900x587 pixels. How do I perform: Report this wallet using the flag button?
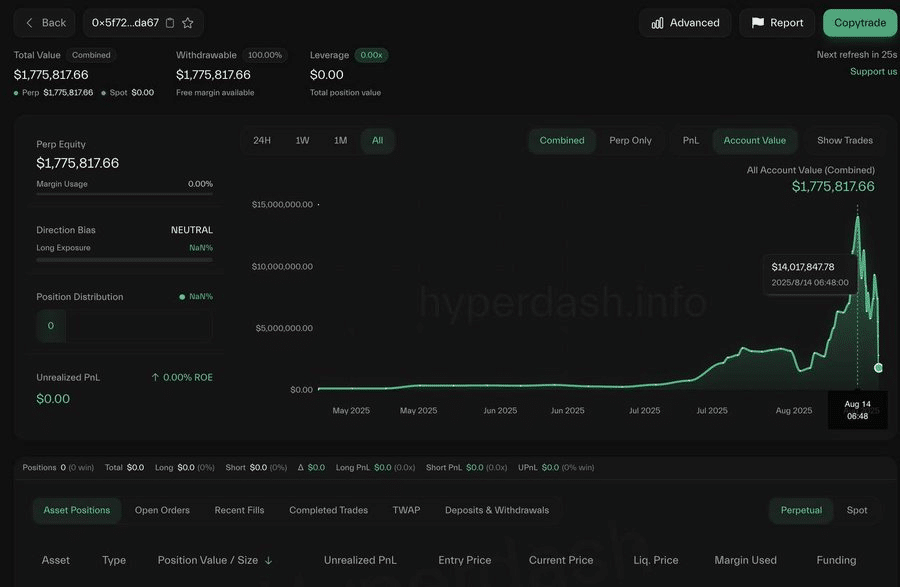coord(777,23)
